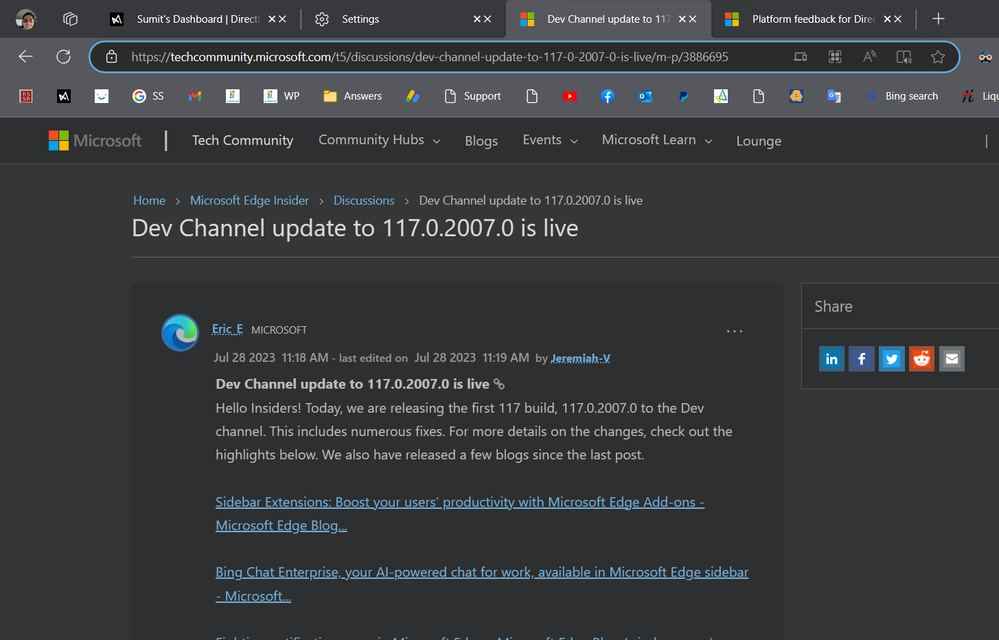Share the post on LinkedIn
999x640 pixels.
point(831,359)
